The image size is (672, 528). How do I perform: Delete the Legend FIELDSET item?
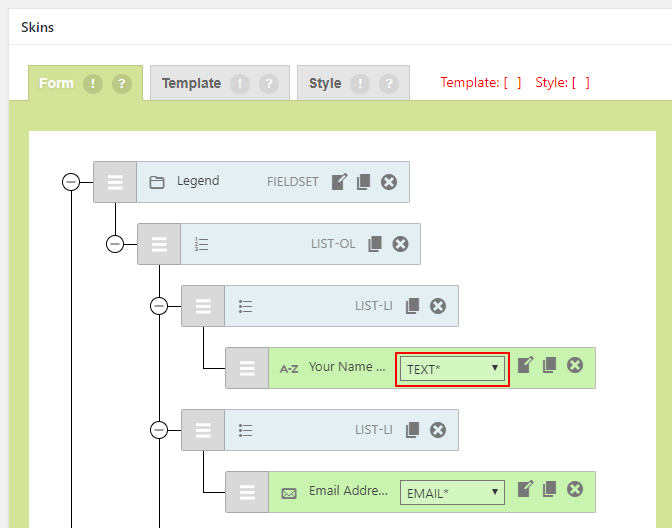389,182
